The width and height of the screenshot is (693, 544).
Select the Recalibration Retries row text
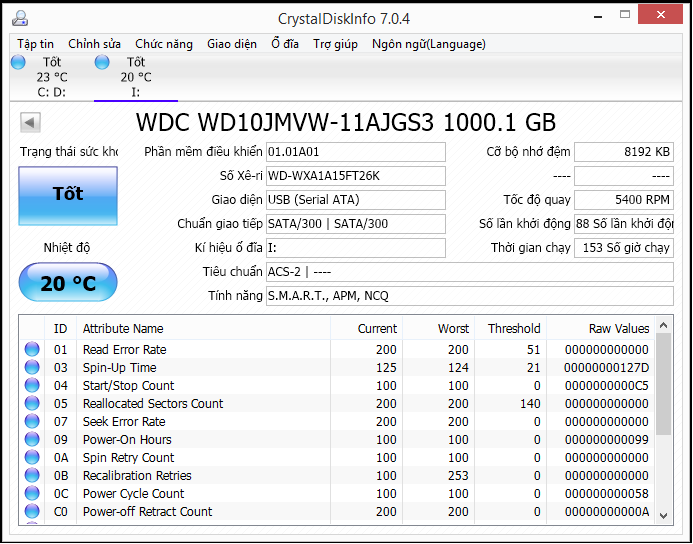(137, 476)
